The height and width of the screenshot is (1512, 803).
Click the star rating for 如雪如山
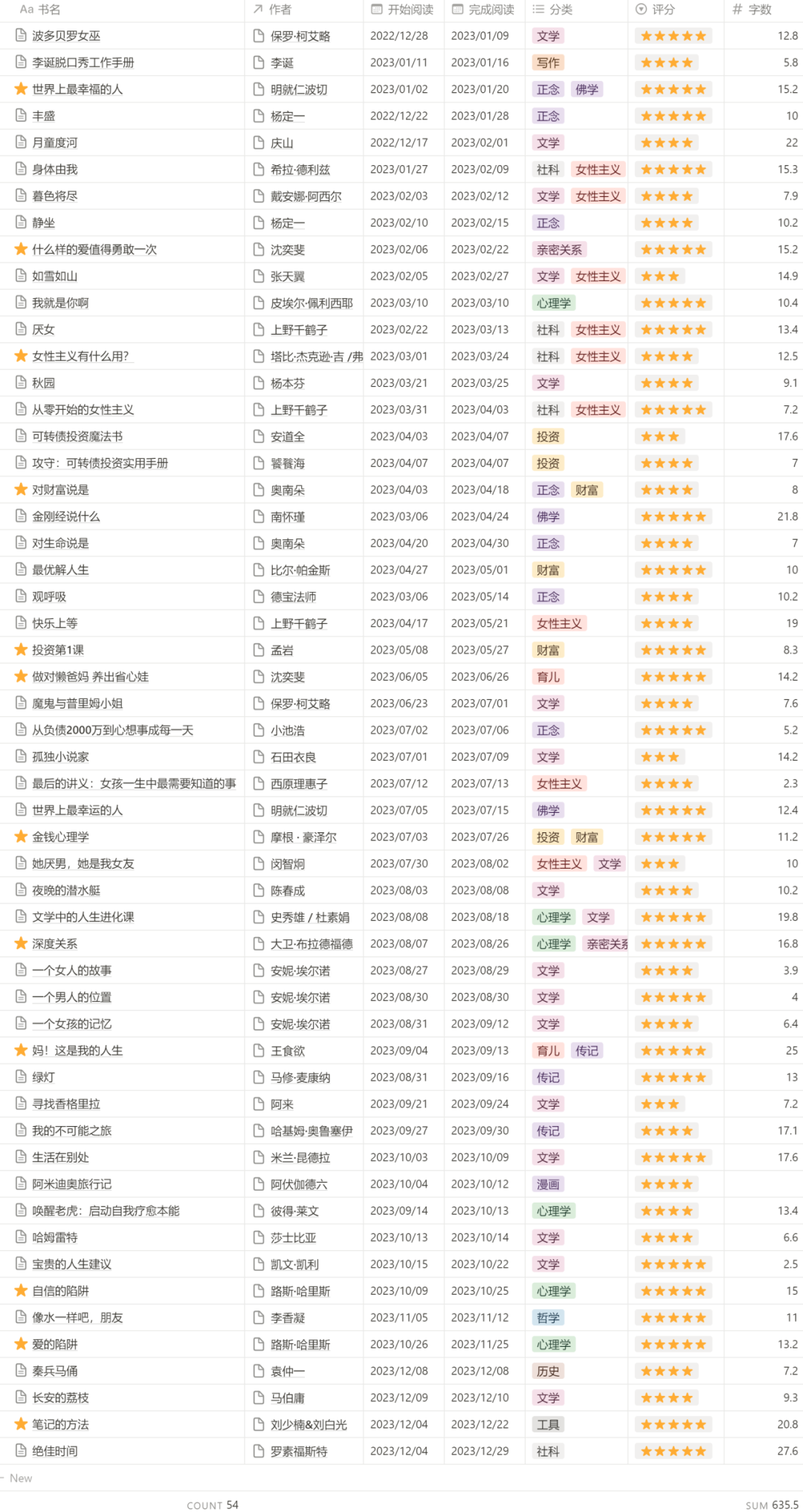pyautogui.click(x=660, y=276)
